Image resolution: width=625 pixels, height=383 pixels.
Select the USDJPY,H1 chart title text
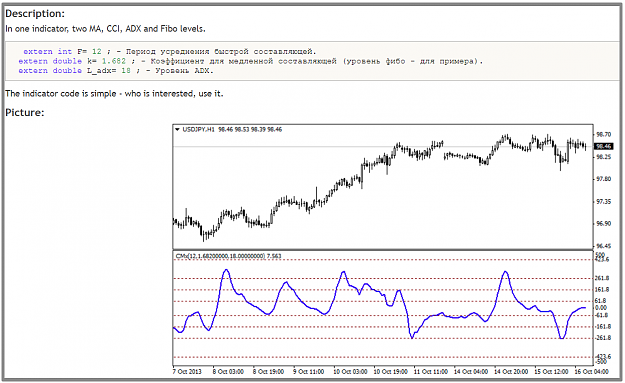[199, 130]
